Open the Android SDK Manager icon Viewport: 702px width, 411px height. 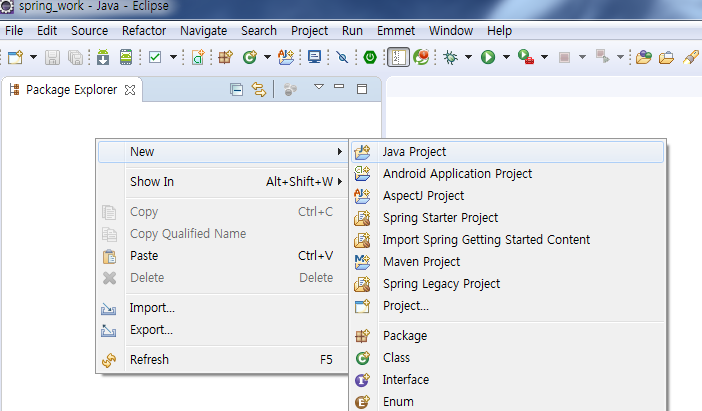tap(103, 57)
